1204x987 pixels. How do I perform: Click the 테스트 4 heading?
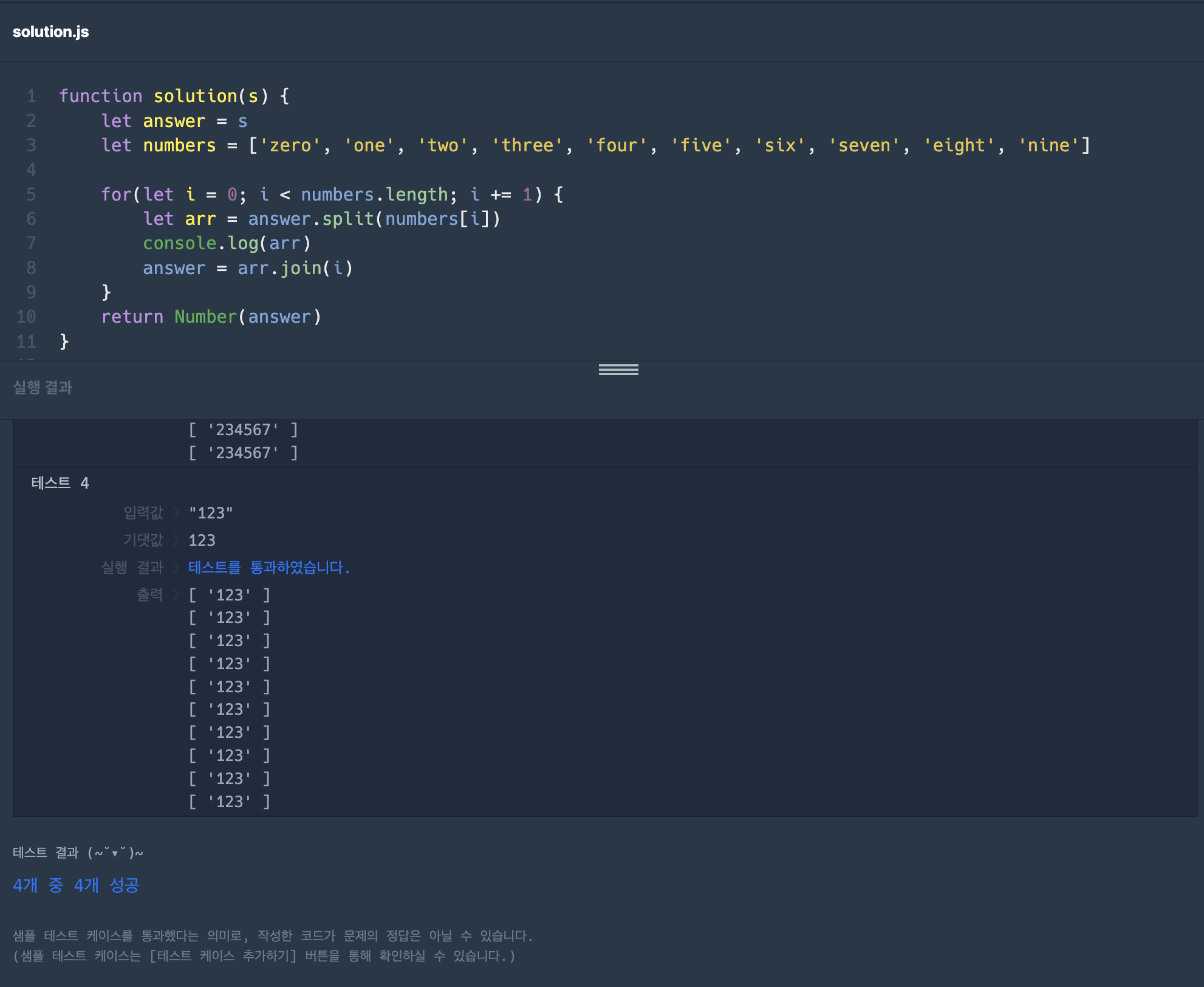pos(60,483)
